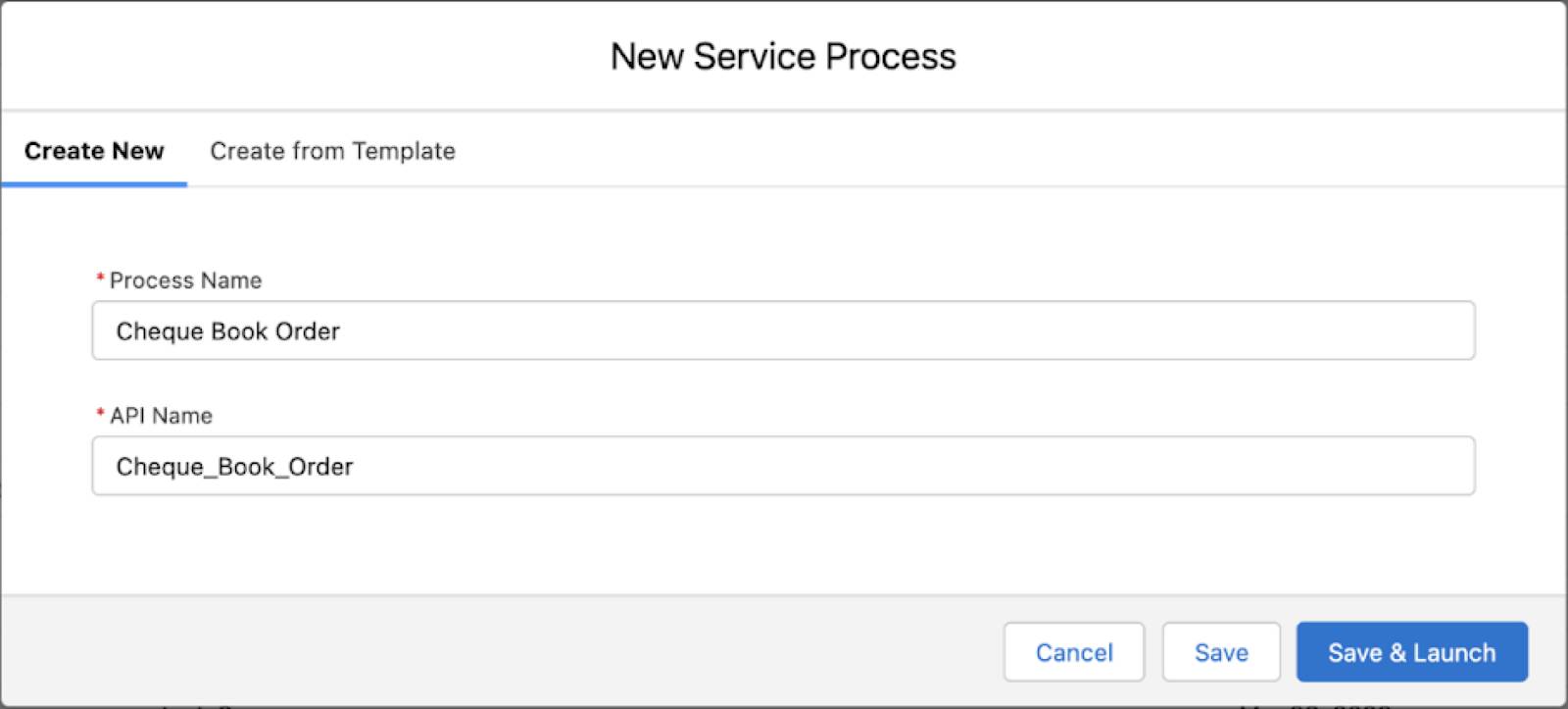The height and width of the screenshot is (709, 1568).
Task: Switch to the Create from Template tab
Action: 332,151
